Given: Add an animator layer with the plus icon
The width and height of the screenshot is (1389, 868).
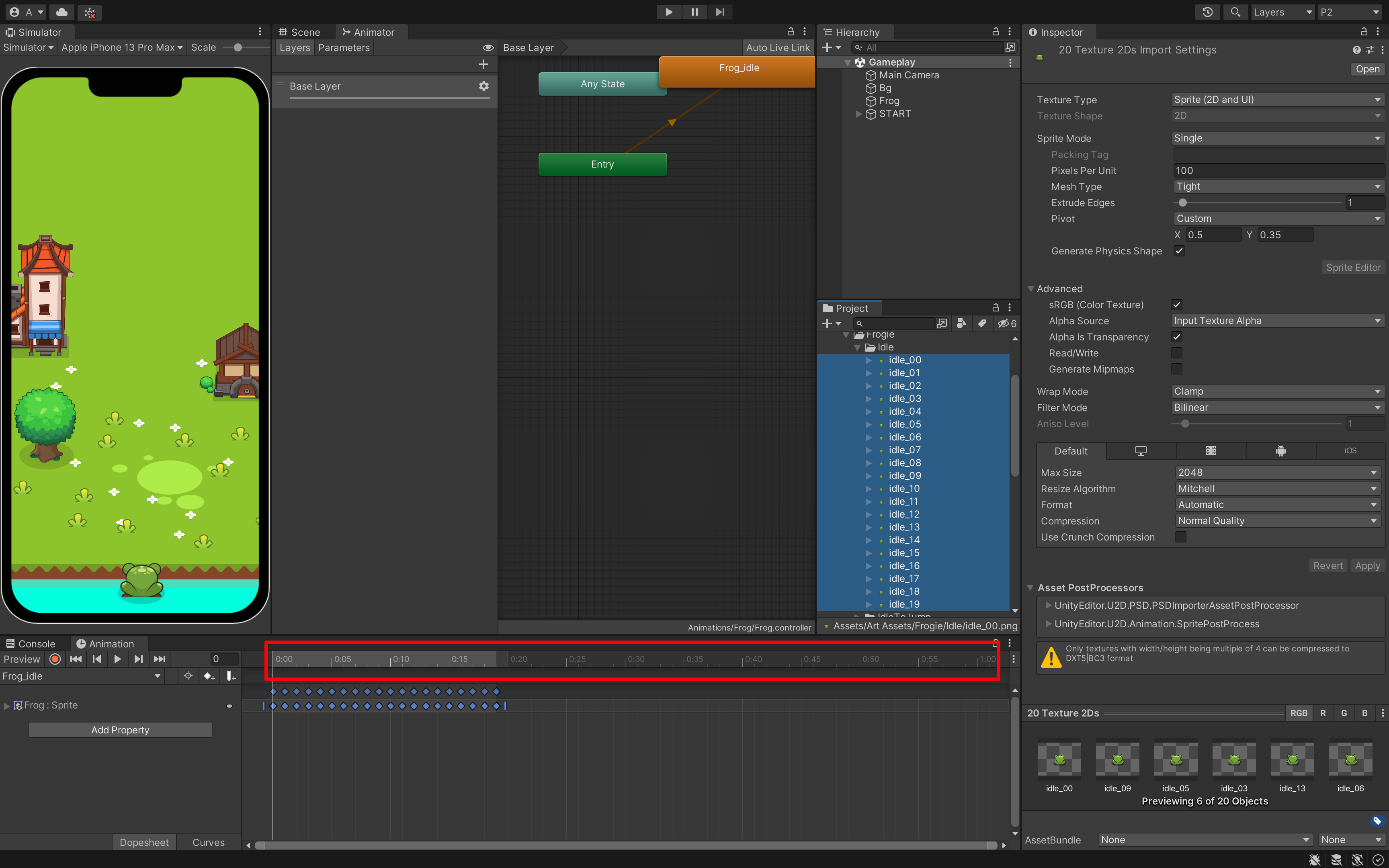Looking at the screenshot, I should click(x=483, y=64).
